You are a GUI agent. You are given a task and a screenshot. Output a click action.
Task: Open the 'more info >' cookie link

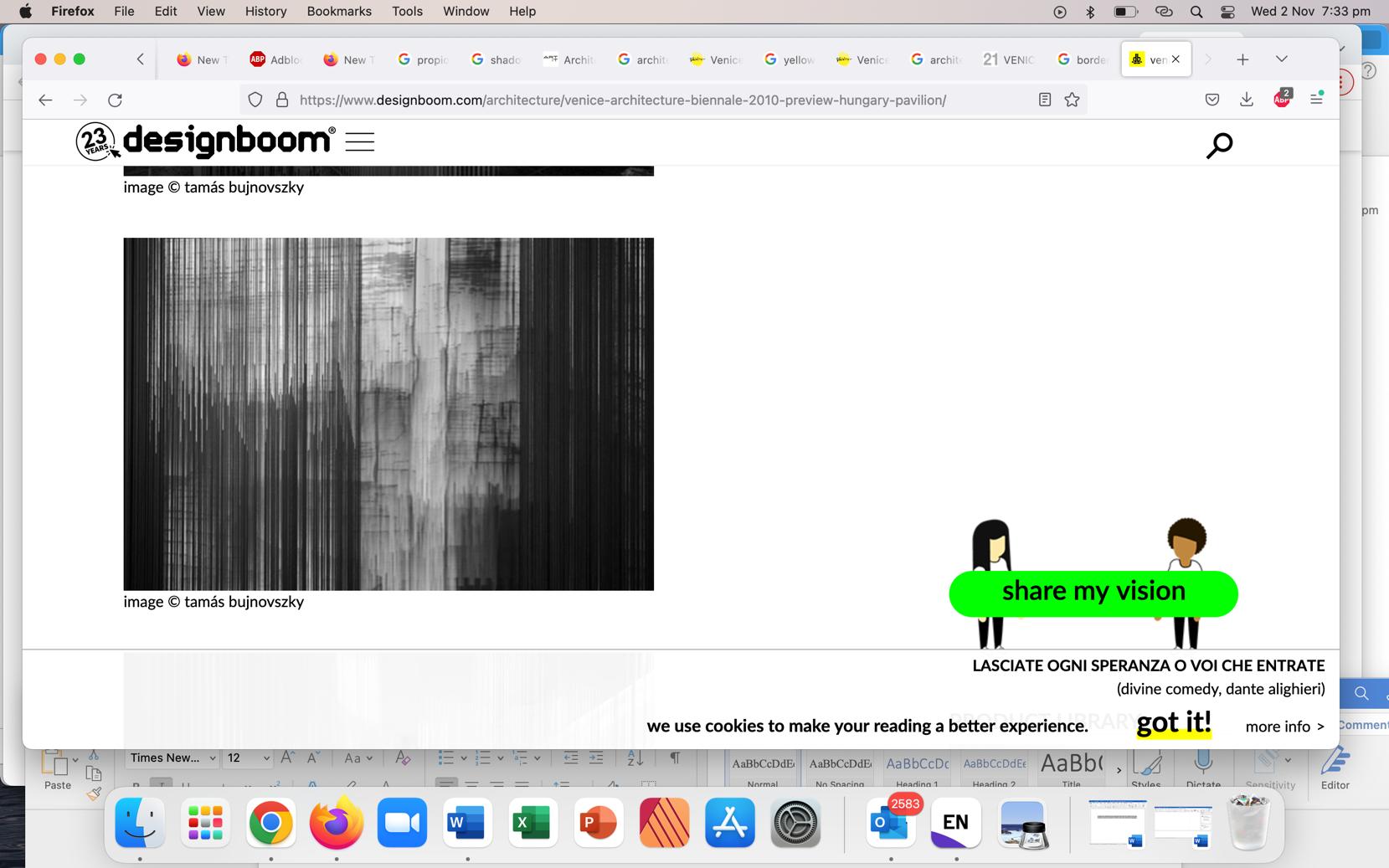point(1284,727)
